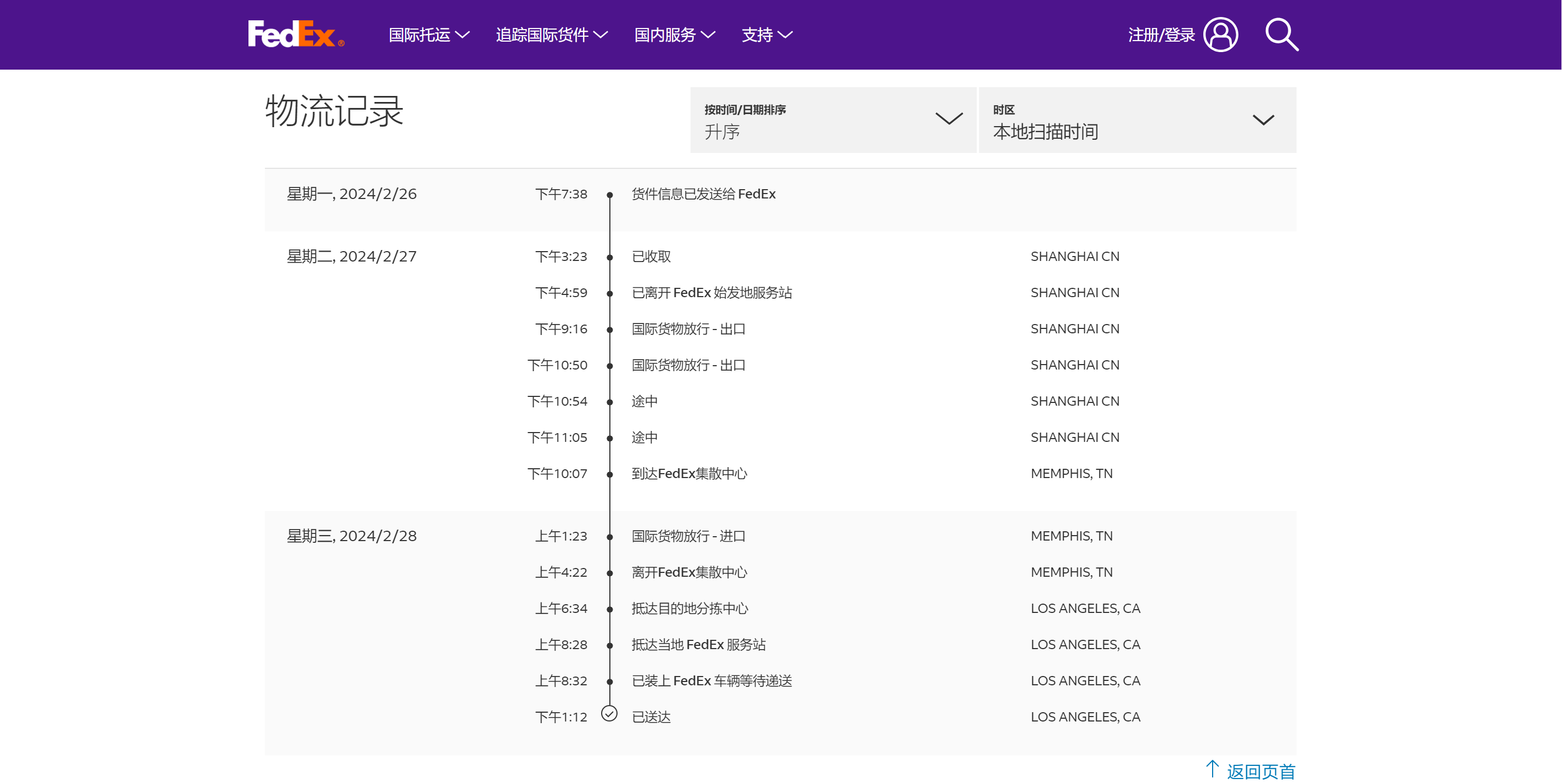Image resolution: width=1562 pixels, height=784 pixels.
Task: Click 到达FedEx集散中心 entry
Action: (689, 474)
